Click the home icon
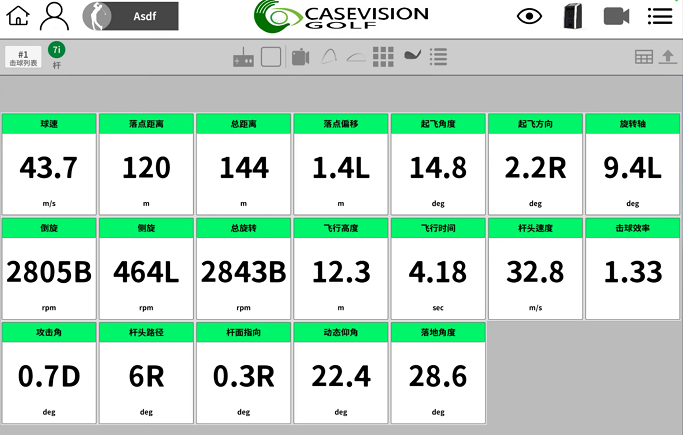Viewport: 683px width, 435px height. (19, 16)
